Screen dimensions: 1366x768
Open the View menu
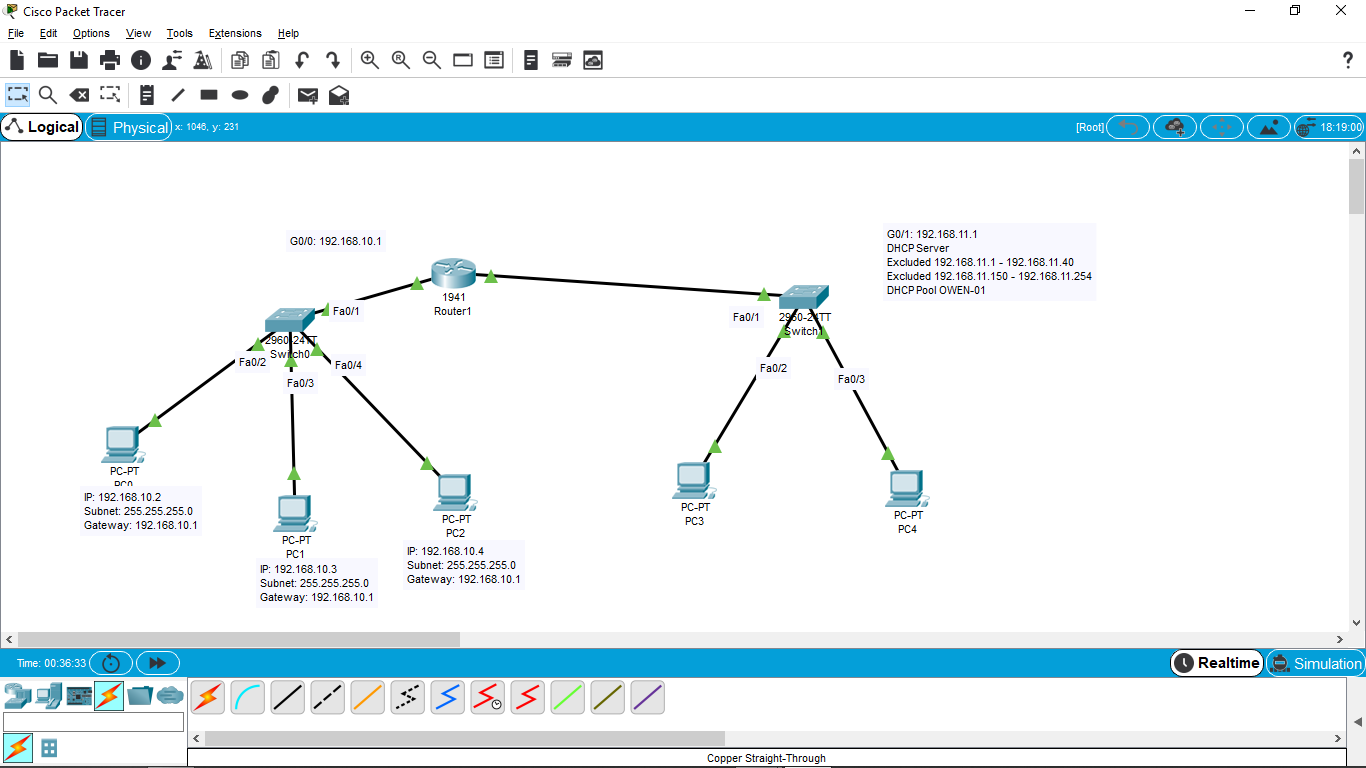pos(139,33)
